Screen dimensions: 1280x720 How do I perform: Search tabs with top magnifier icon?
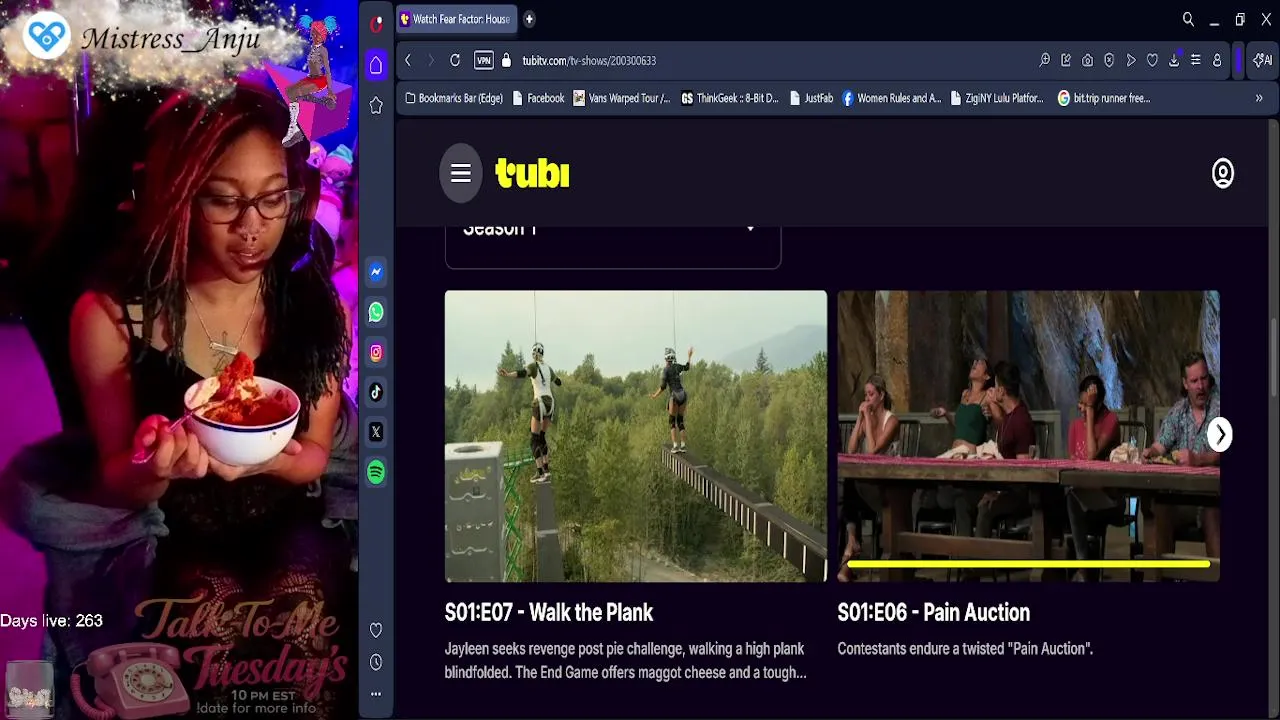click(1188, 19)
